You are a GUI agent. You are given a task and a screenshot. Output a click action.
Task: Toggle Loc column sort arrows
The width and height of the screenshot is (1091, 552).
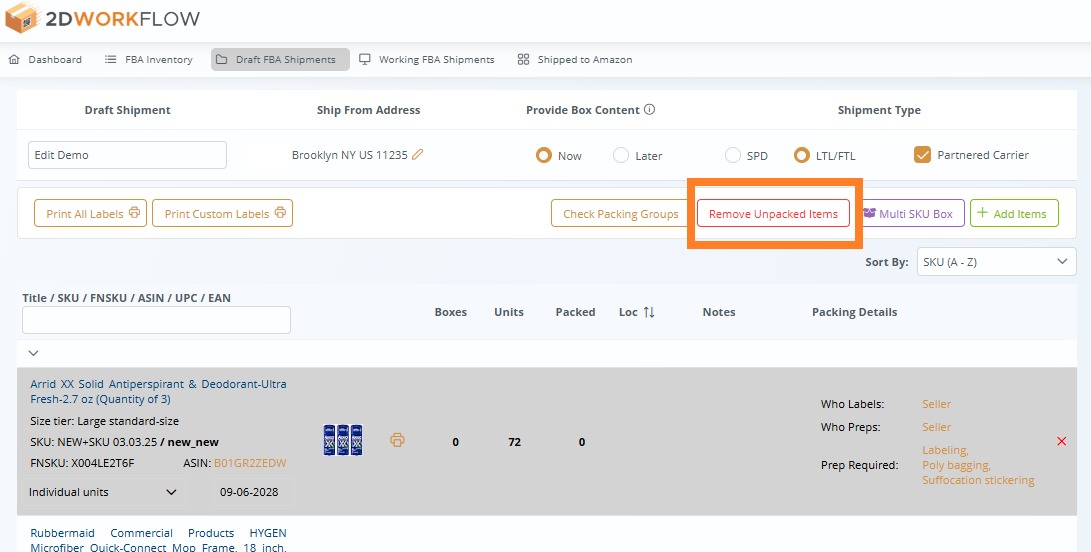[648, 312]
